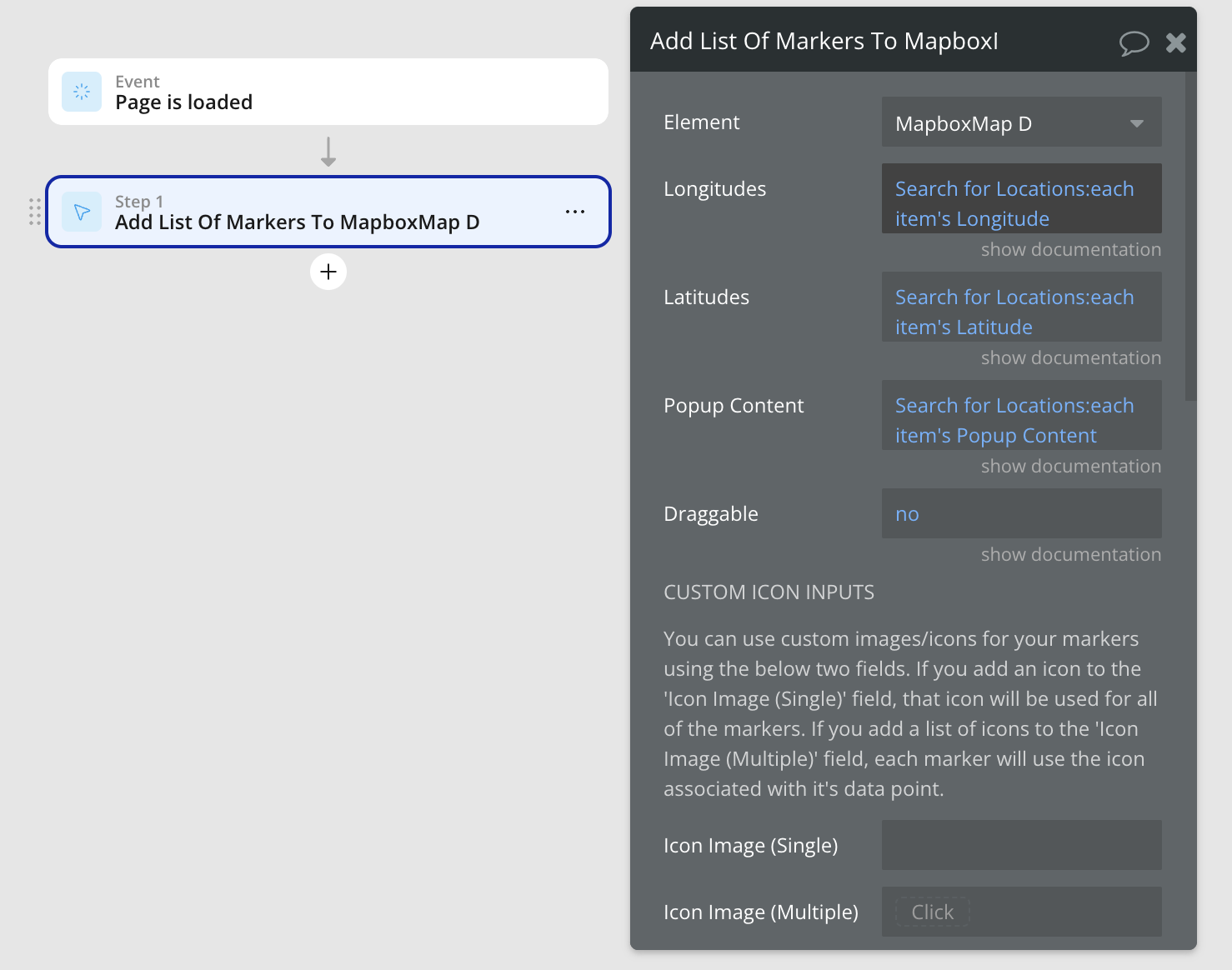Click the Icon Image (Single) field
This screenshot has width=1232, height=970.
pos(1020,845)
